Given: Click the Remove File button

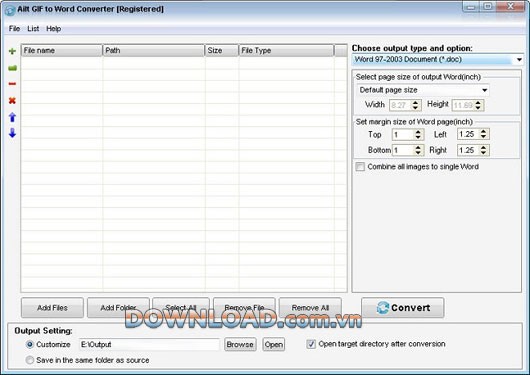Looking at the screenshot, I should pos(244,308).
